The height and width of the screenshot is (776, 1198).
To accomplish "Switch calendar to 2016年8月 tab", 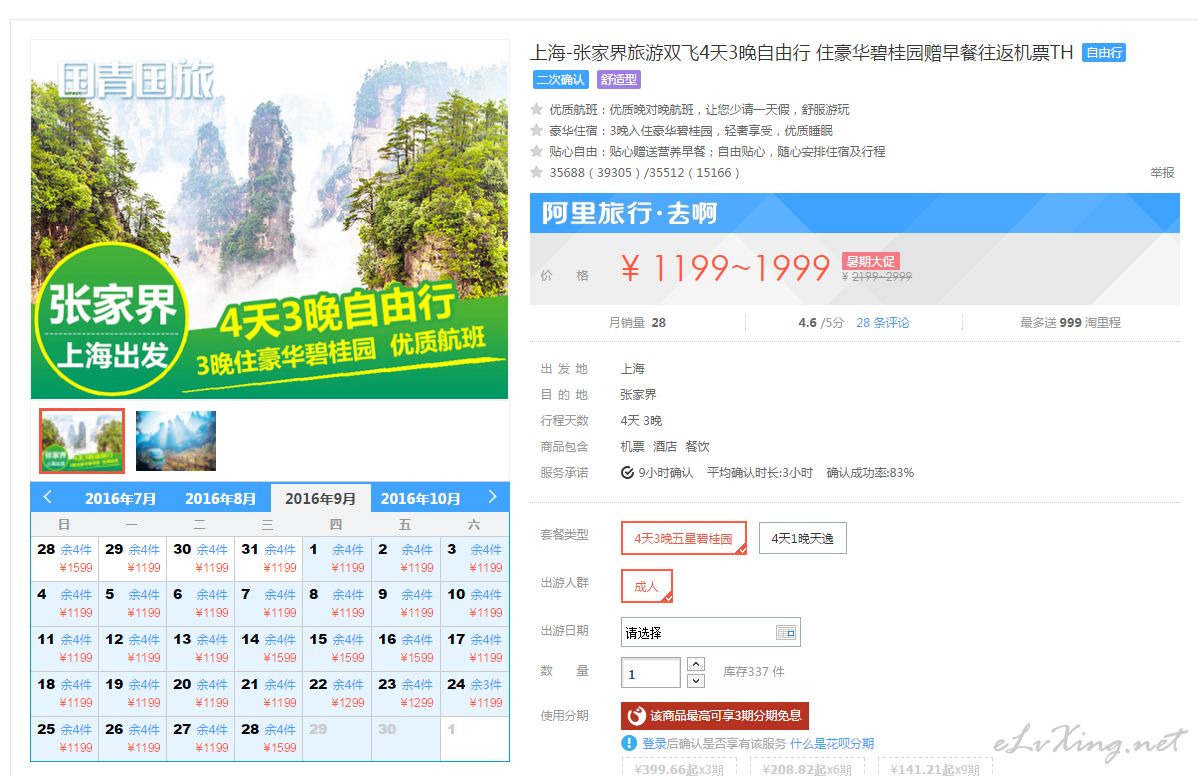I will (220, 498).
